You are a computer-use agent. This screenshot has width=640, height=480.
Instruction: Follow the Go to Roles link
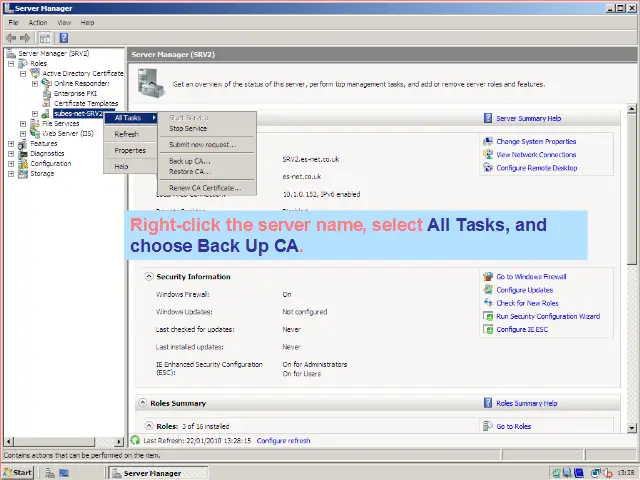pos(513,427)
